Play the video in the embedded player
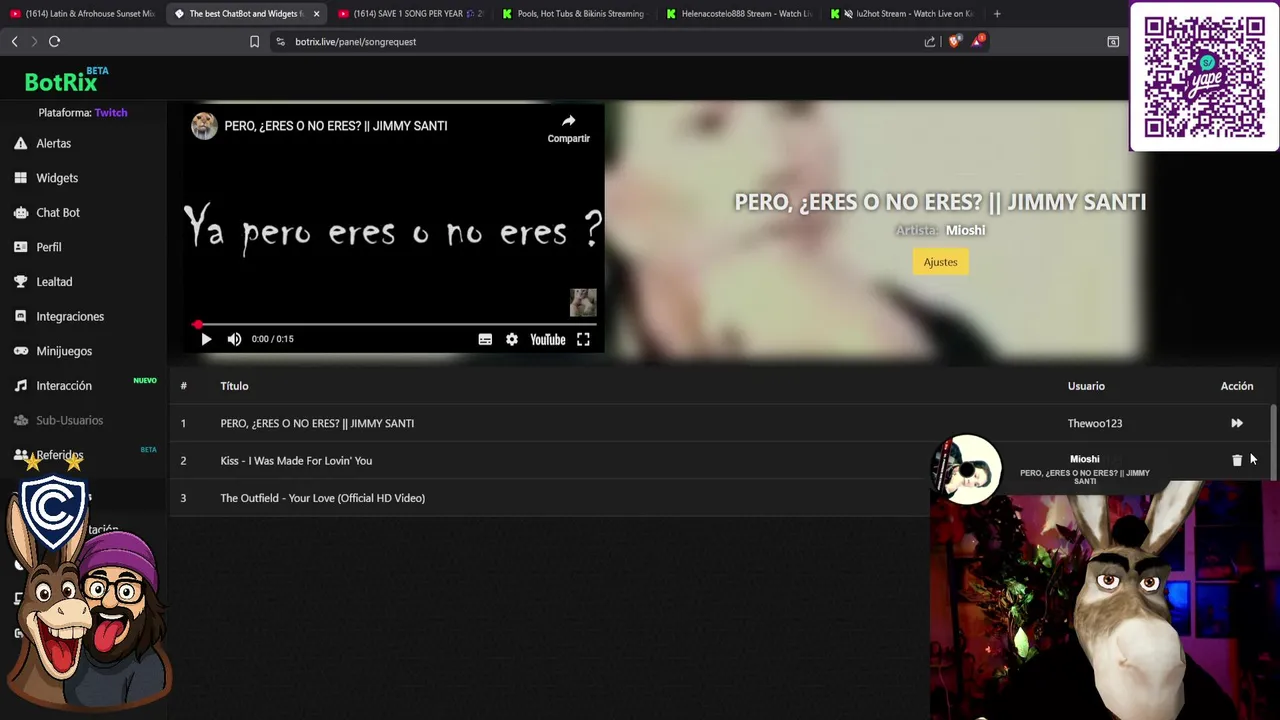1280x720 pixels. (206, 339)
